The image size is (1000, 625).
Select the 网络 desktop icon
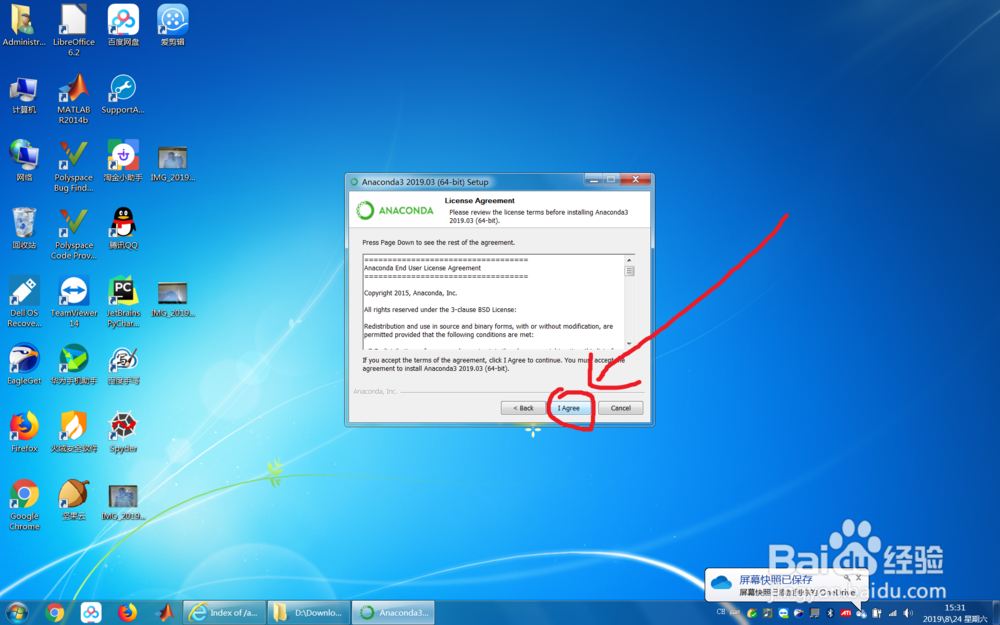pos(24,161)
